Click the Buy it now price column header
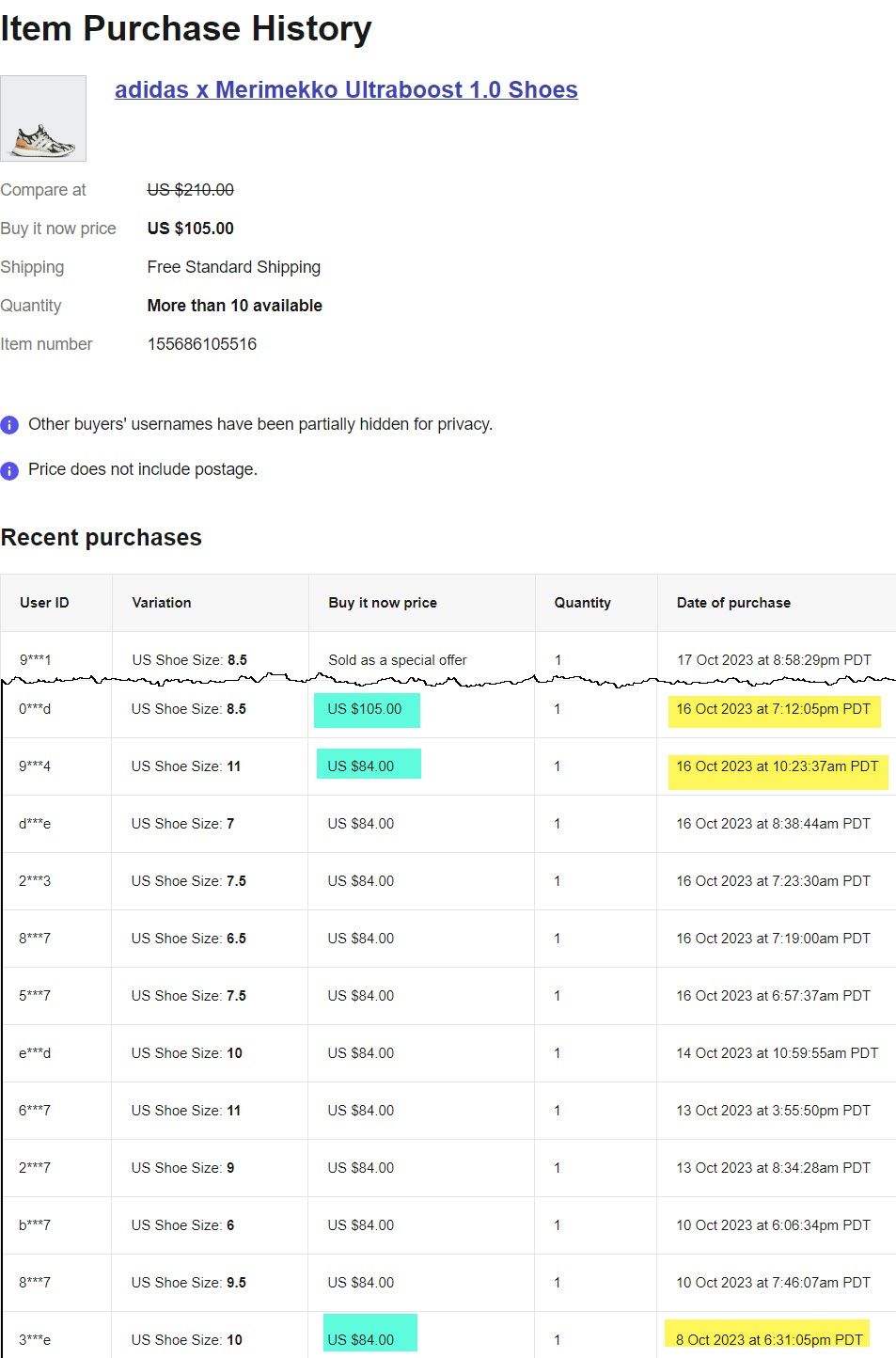Screen dimensions: 896x1358 383,603
